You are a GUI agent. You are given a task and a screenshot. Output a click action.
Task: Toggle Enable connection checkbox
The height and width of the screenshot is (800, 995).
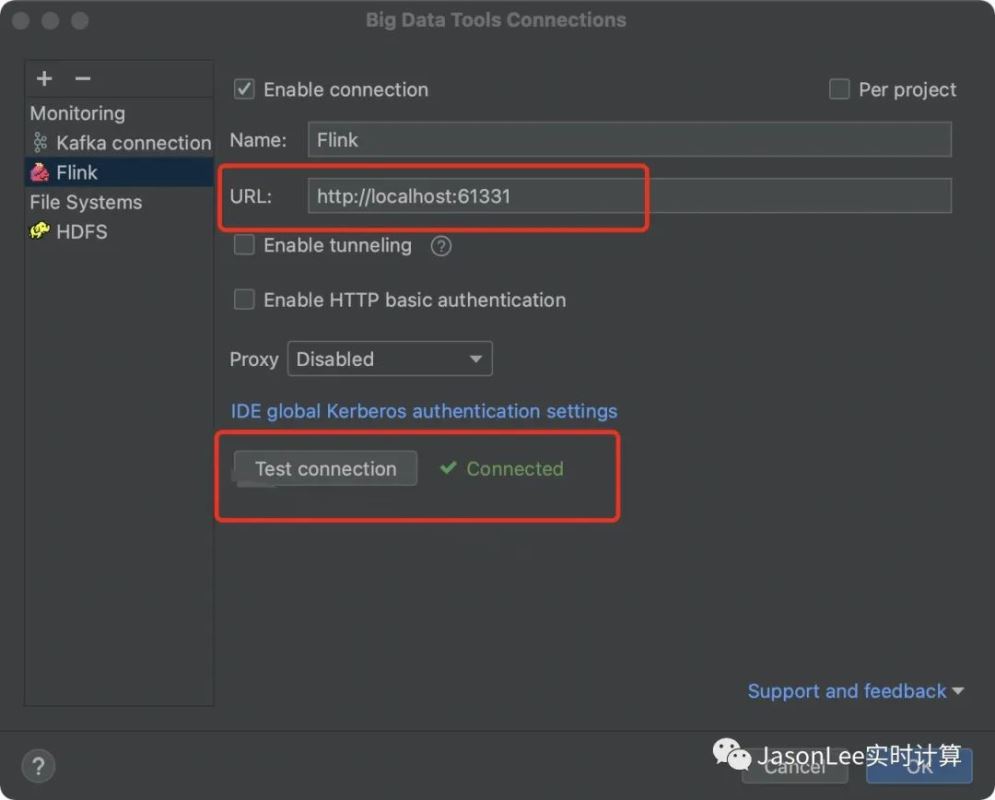[244, 89]
